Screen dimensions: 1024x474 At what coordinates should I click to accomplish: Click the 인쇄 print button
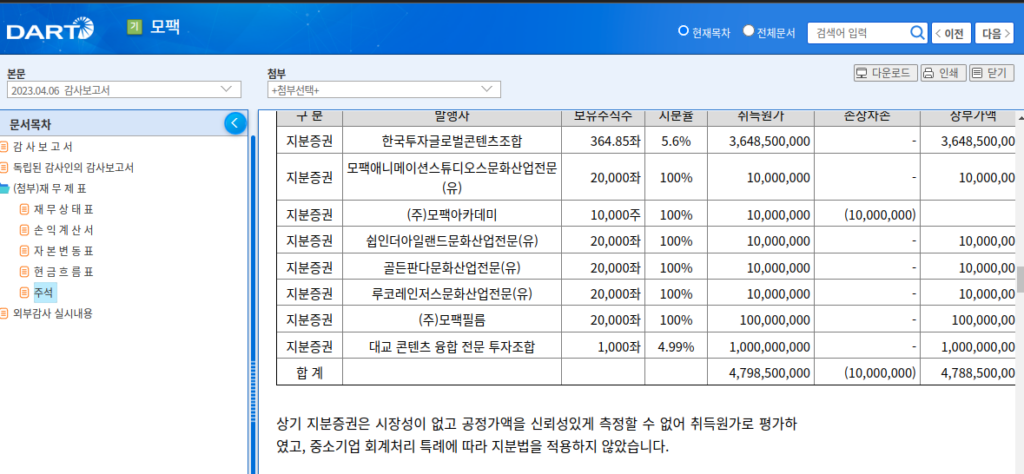coord(943,73)
